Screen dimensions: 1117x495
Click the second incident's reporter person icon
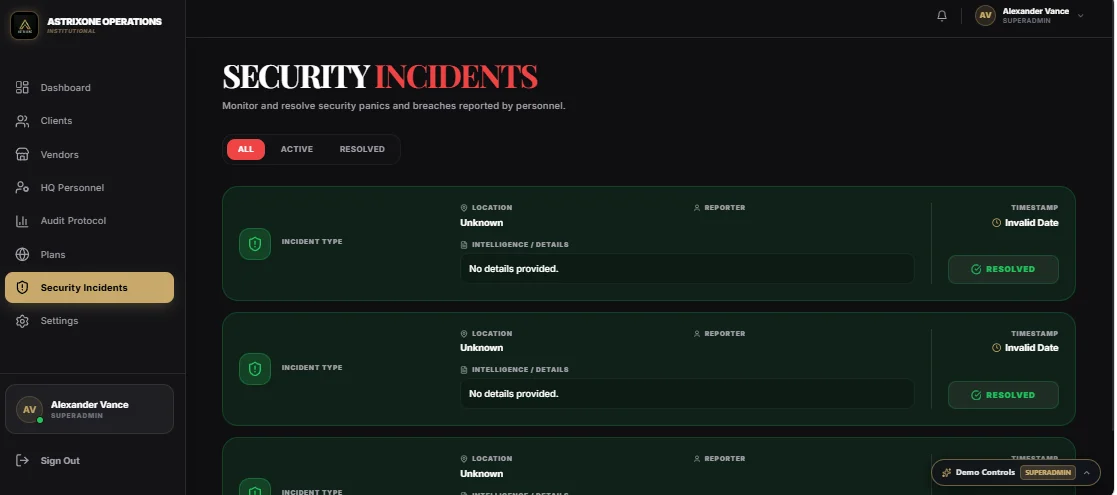tap(697, 333)
